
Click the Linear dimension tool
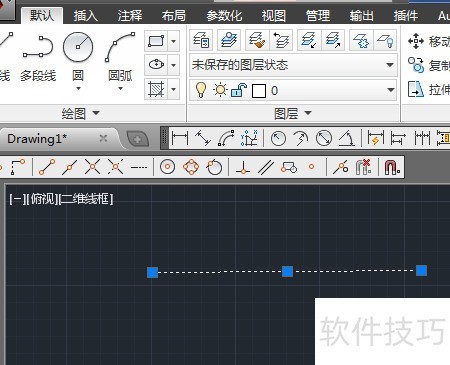(180, 138)
